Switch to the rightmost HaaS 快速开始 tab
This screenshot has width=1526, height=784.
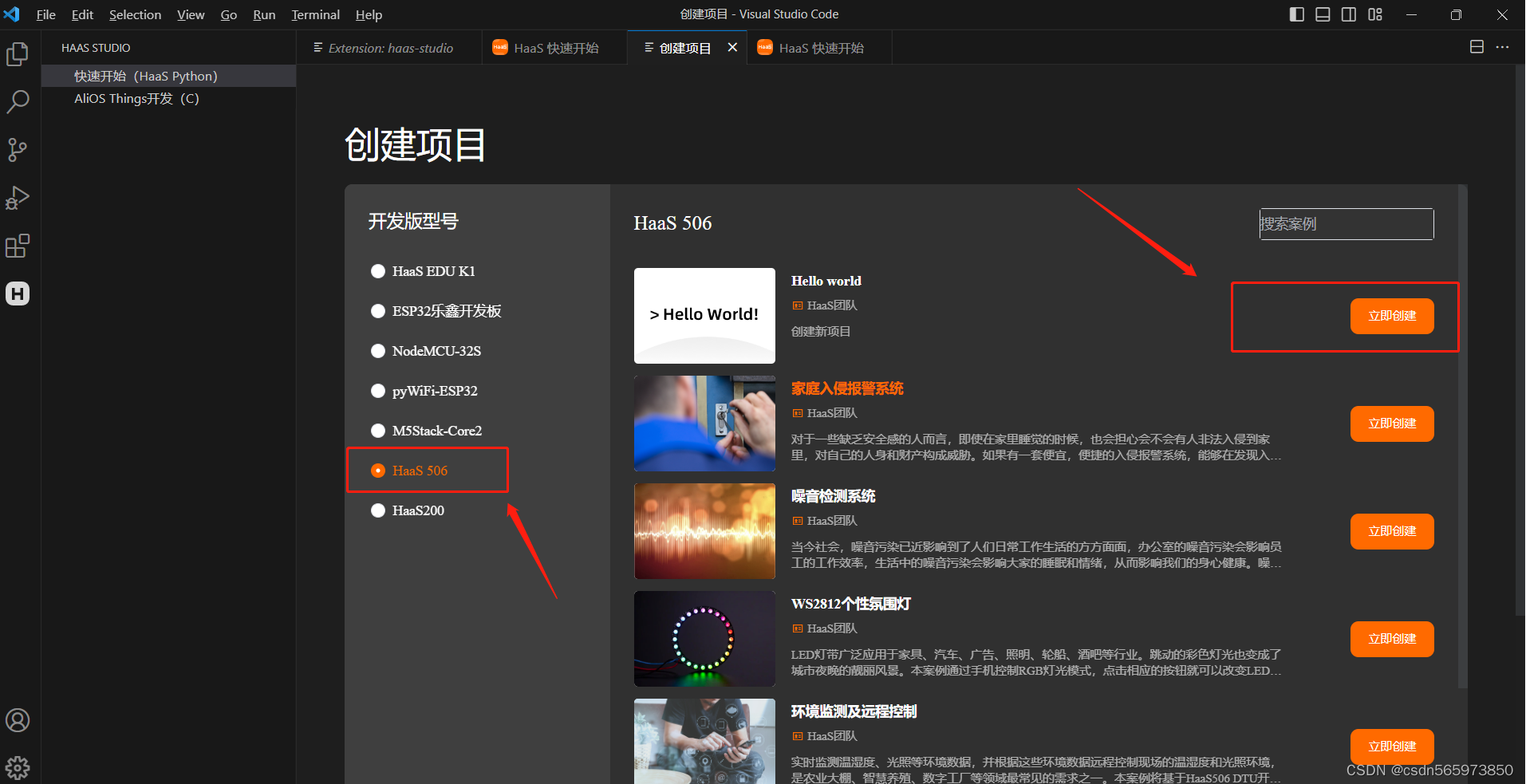[x=819, y=48]
